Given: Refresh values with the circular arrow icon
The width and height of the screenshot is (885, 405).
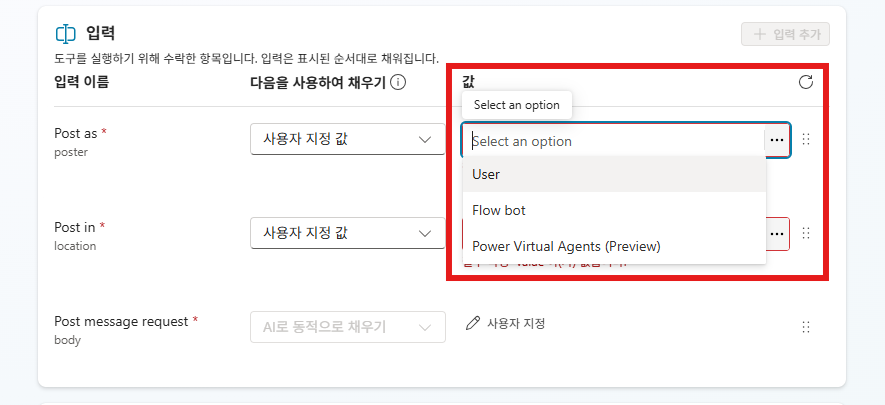Looking at the screenshot, I should coord(806,82).
